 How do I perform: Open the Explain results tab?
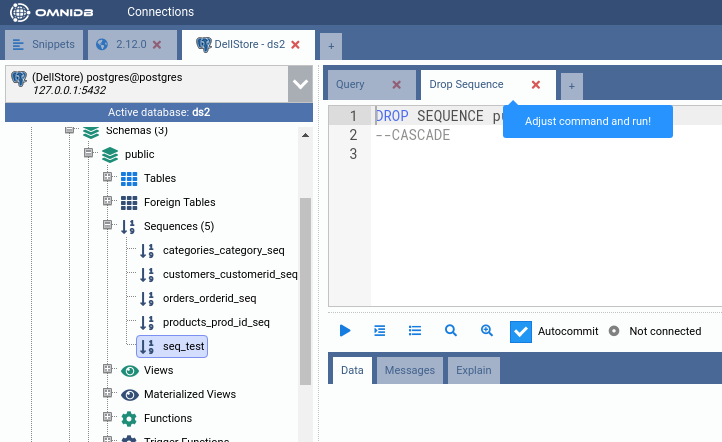[x=474, y=370]
